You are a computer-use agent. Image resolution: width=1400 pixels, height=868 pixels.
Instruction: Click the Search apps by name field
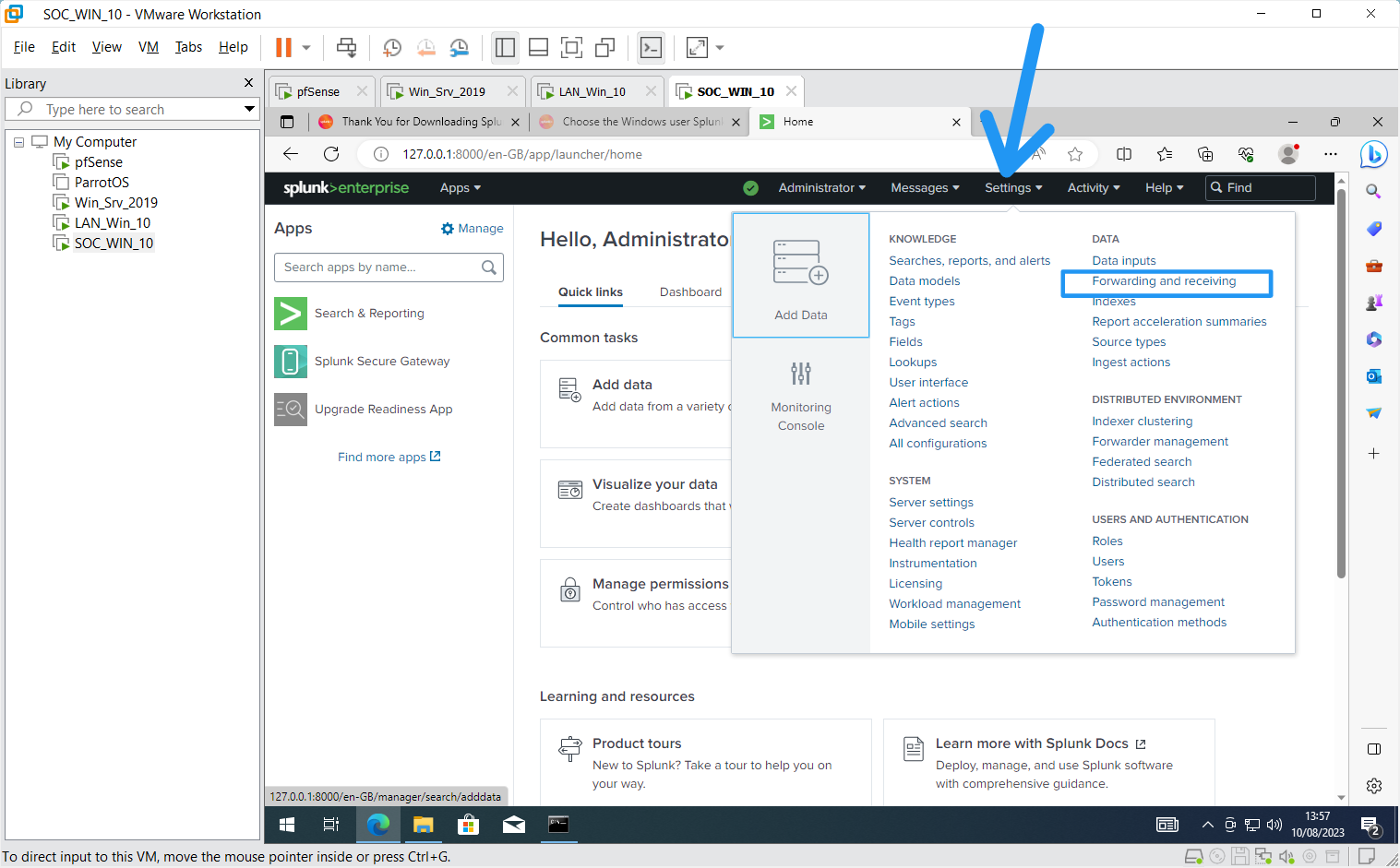coord(389,268)
